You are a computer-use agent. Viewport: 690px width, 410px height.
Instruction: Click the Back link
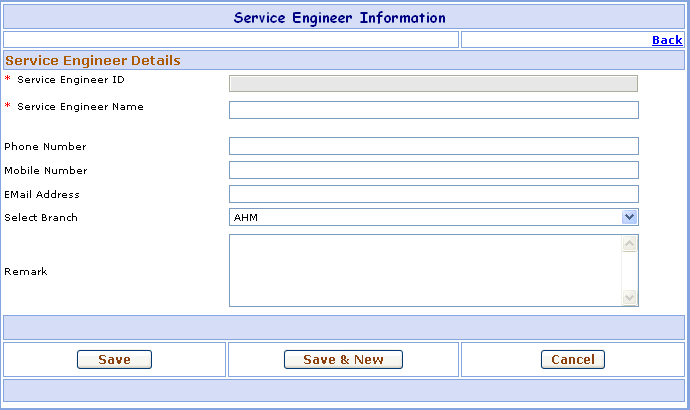[x=666, y=40]
